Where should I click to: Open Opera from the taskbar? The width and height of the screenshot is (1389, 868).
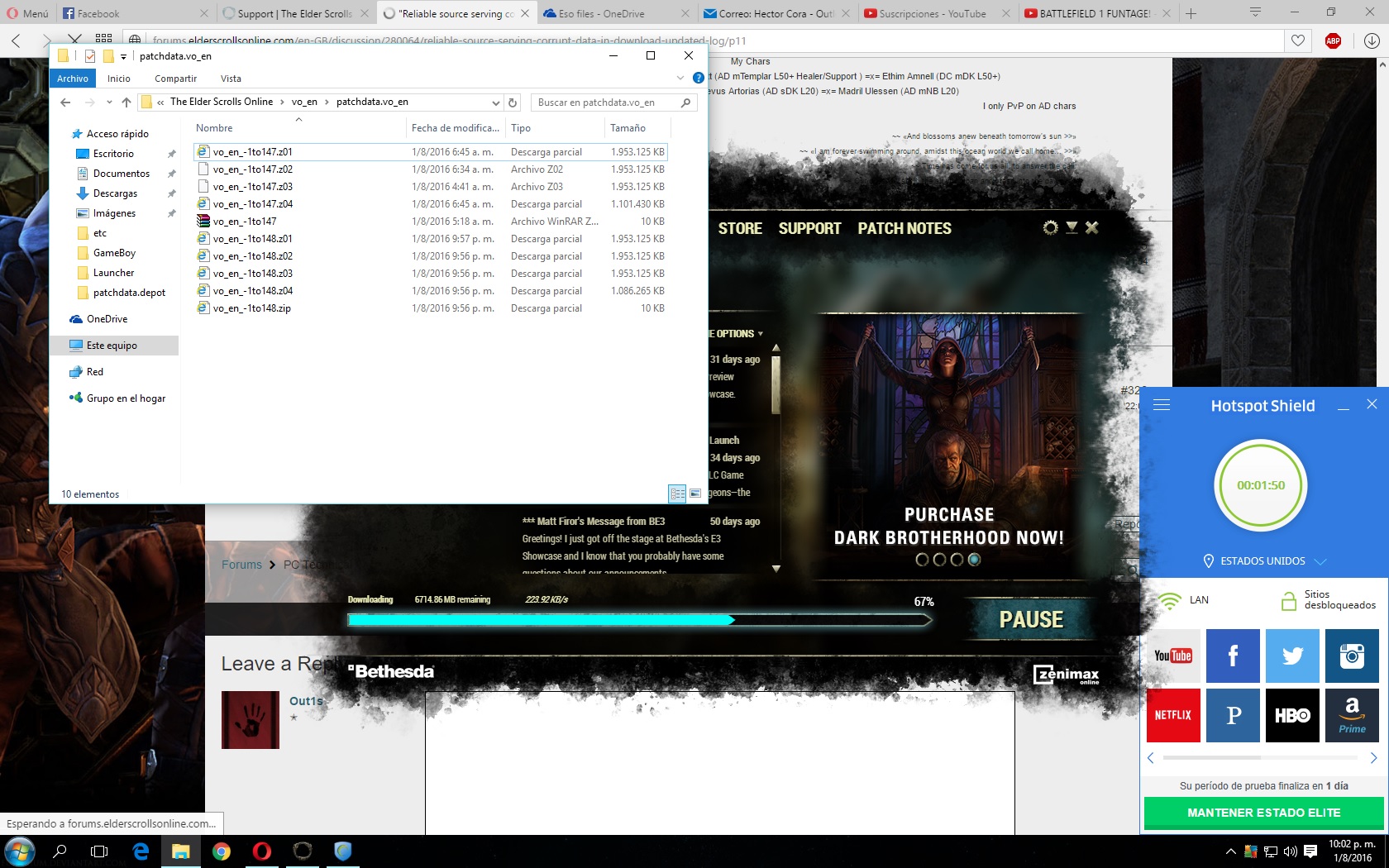[x=262, y=851]
